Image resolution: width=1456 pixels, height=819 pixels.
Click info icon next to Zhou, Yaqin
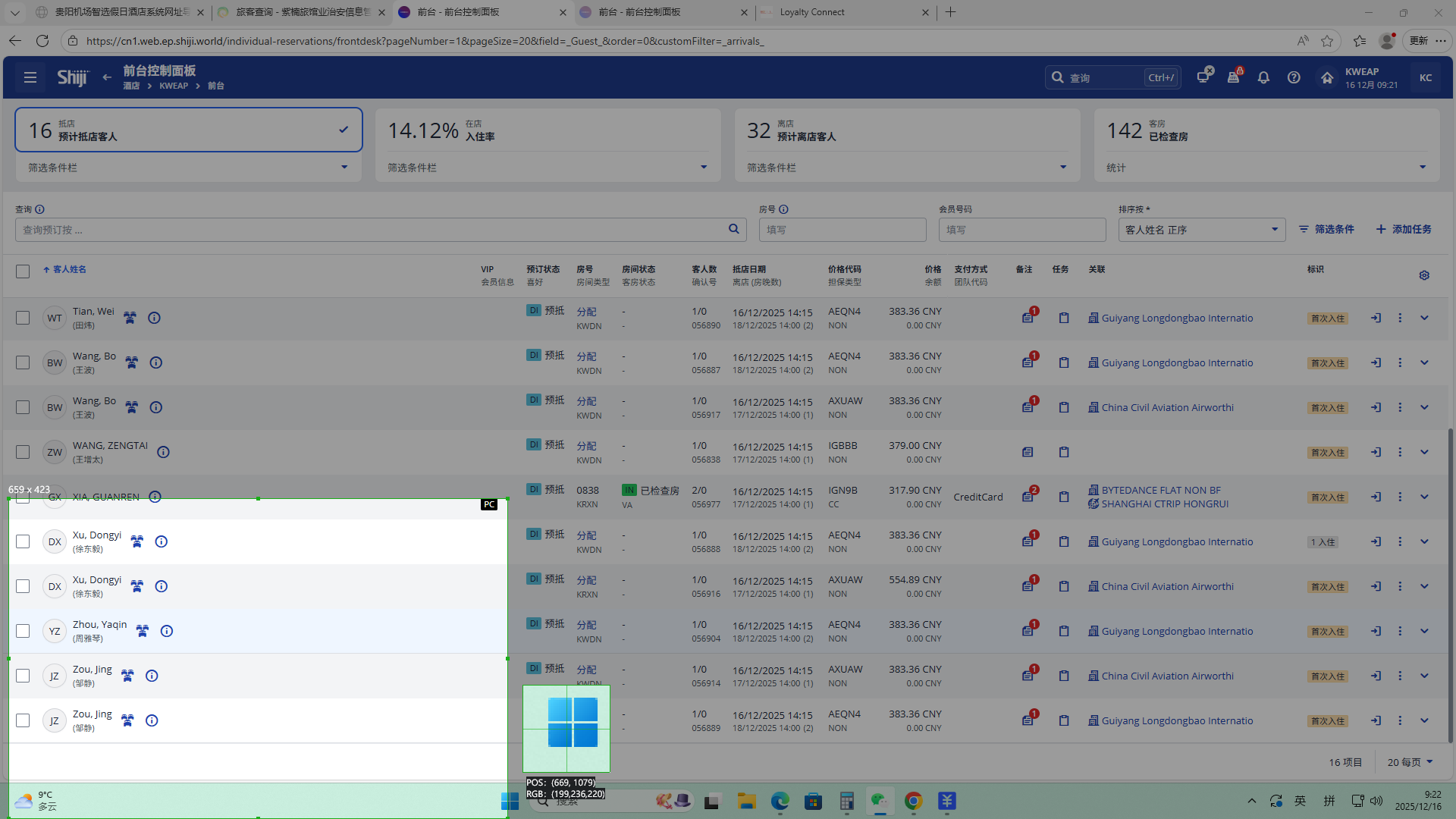pyautogui.click(x=167, y=631)
